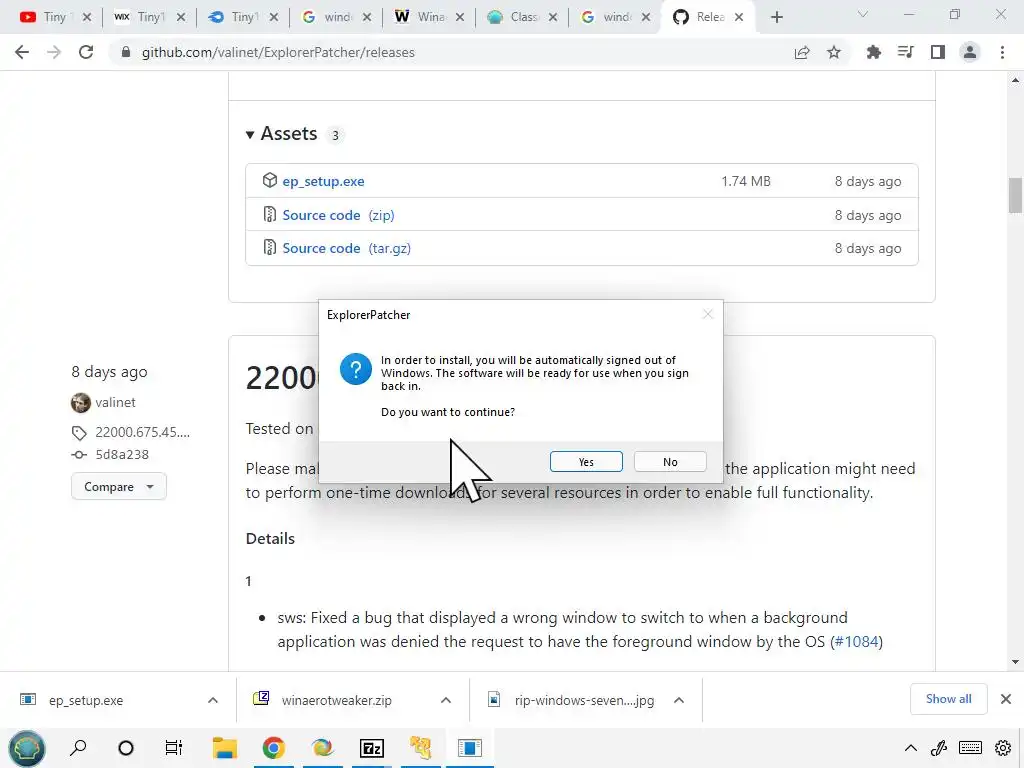Reload the GitHub releases page

[86, 52]
